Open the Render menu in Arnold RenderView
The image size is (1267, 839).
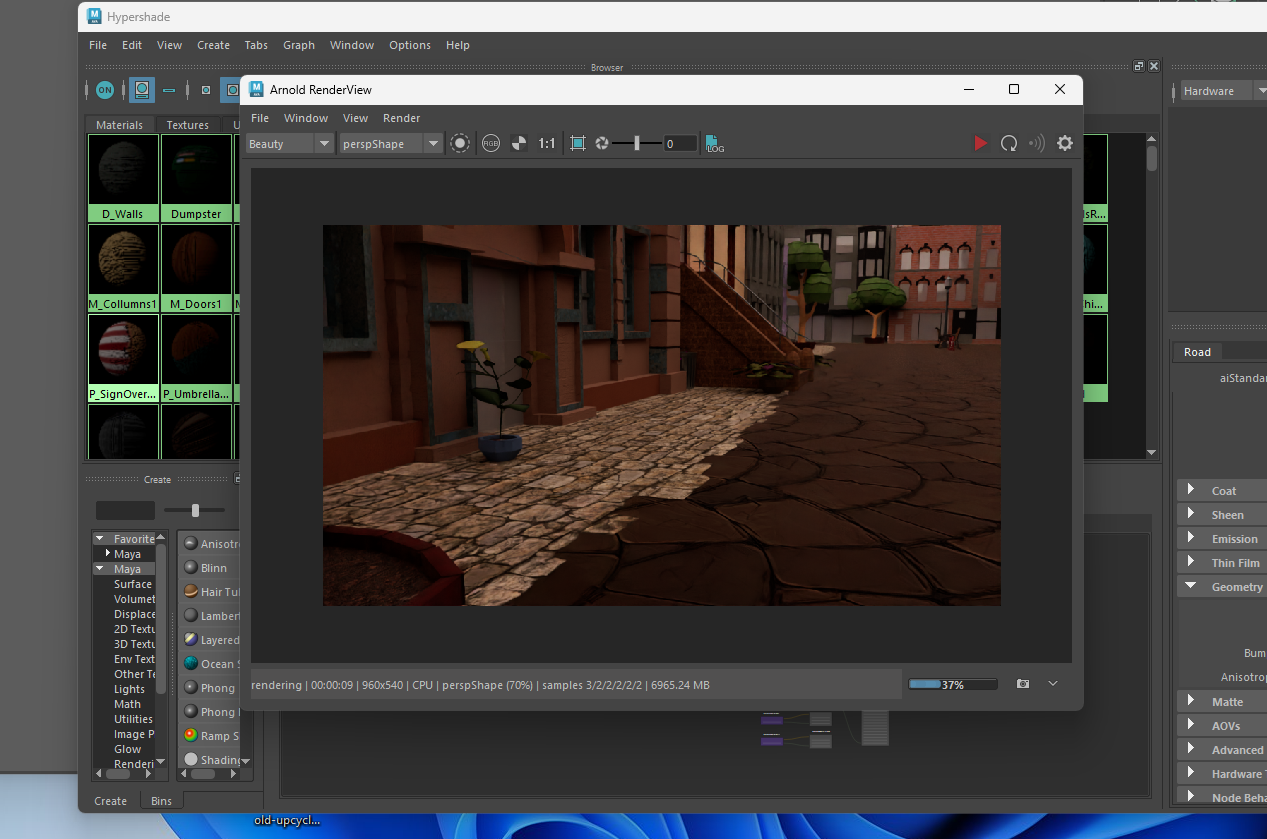tap(401, 118)
